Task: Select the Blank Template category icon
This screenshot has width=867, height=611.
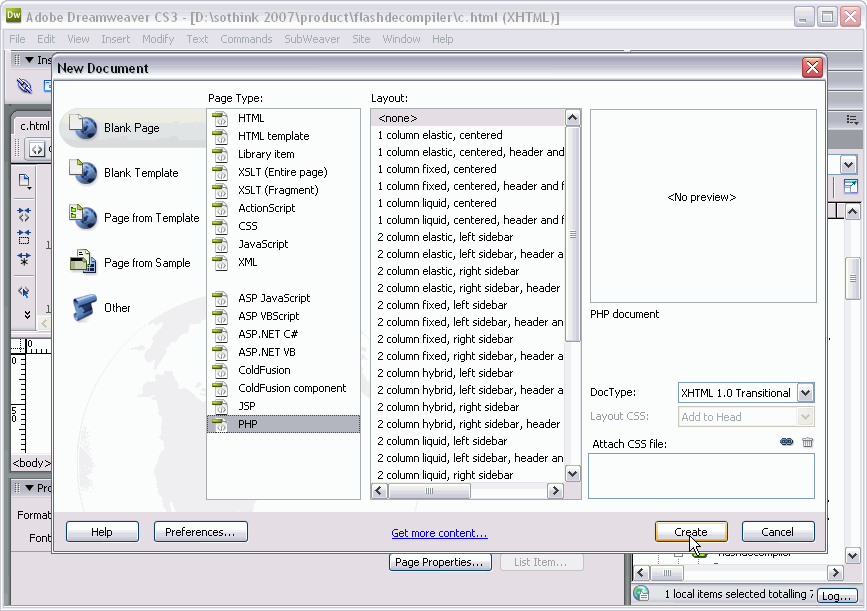Action: [x=83, y=172]
